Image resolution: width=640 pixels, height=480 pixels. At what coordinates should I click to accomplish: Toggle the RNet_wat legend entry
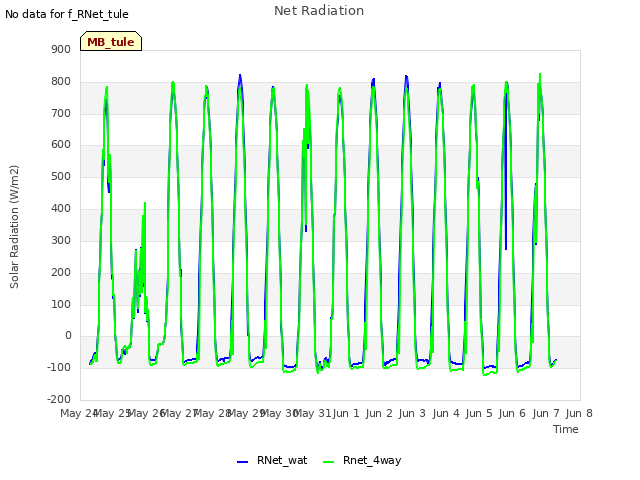[x=272, y=460]
